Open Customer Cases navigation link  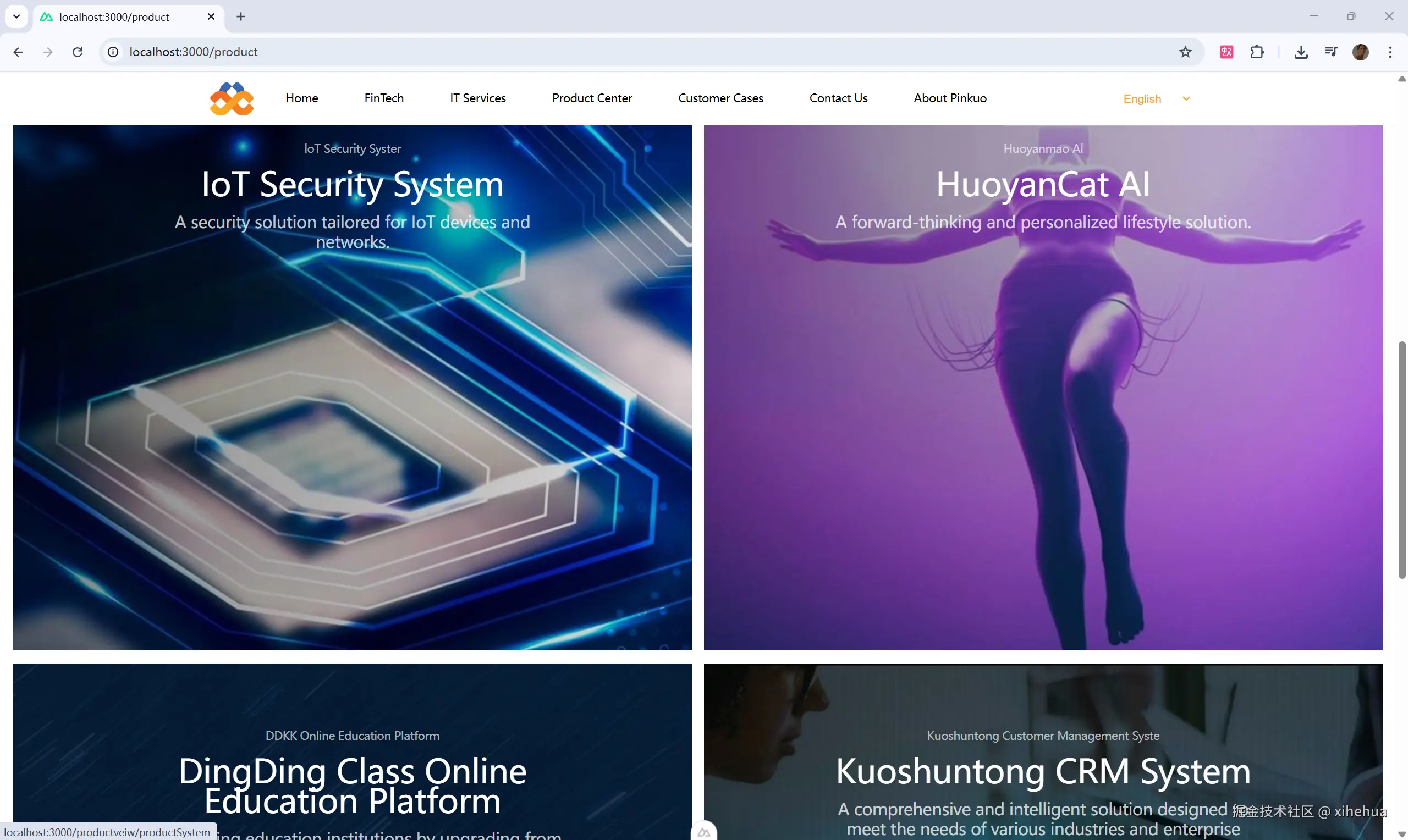click(x=720, y=98)
